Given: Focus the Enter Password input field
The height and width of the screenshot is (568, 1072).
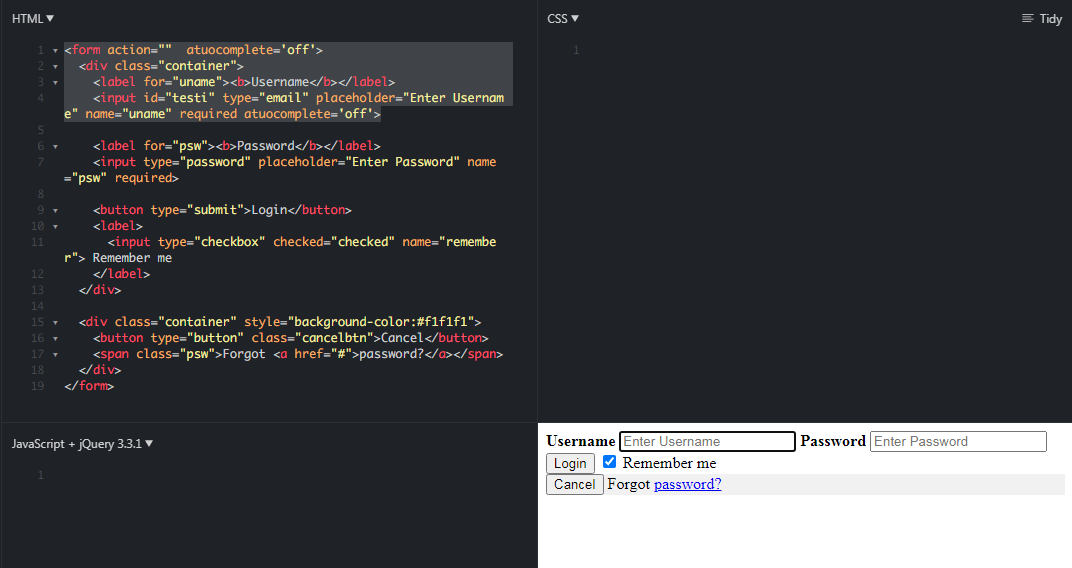Looking at the screenshot, I should [958, 441].
